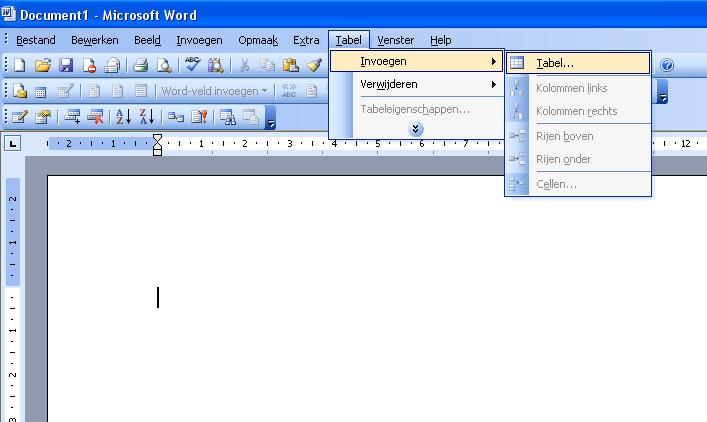Viewport: 707px width, 422px height.
Task: Add a new database record
Action: (x=72, y=117)
